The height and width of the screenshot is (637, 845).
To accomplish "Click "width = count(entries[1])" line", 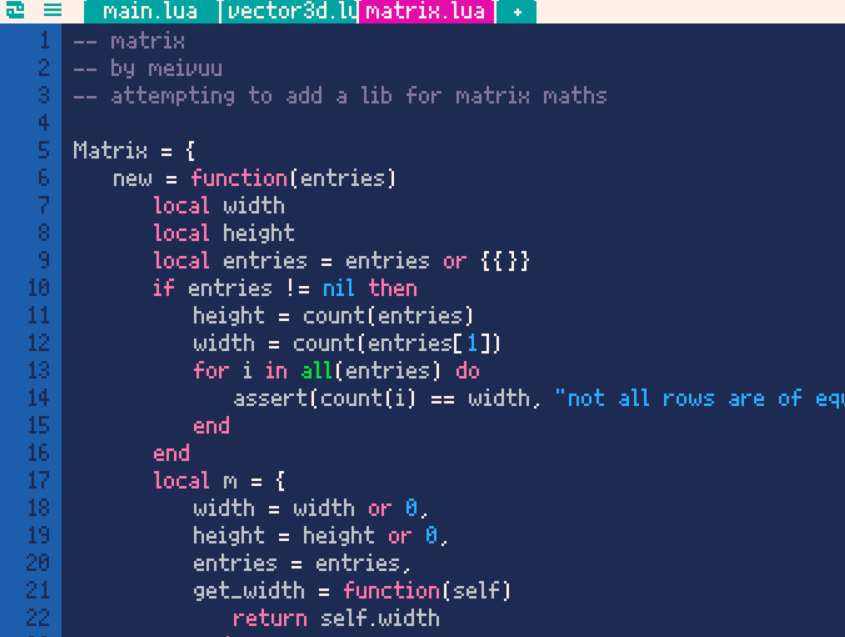I will (347, 343).
